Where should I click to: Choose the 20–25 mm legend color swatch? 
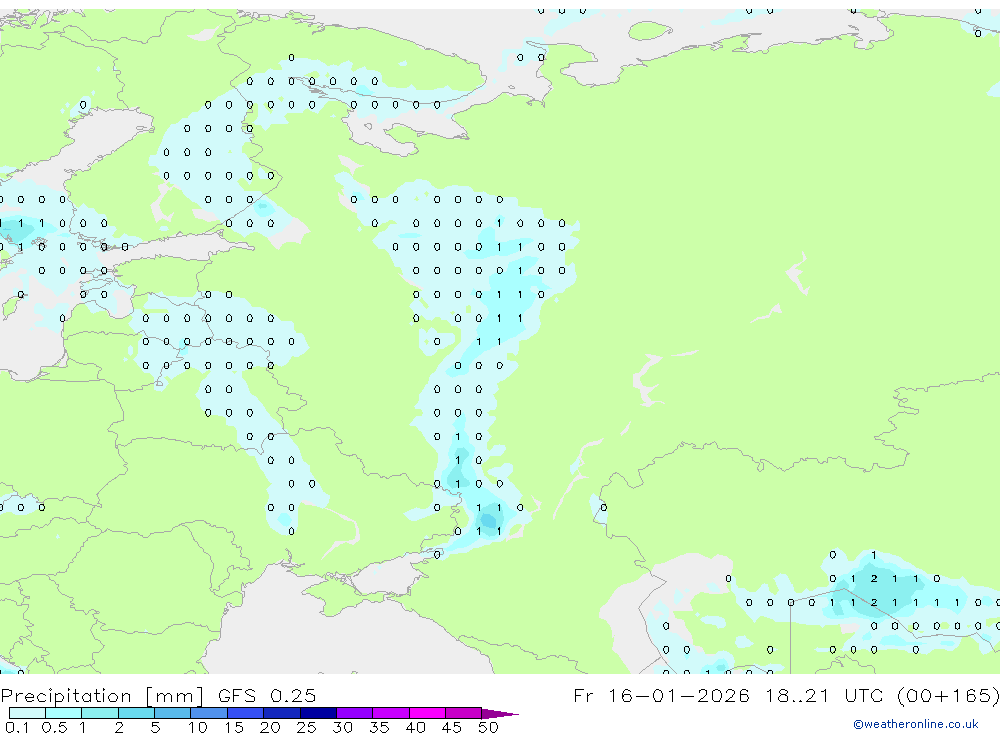click(x=282, y=713)
